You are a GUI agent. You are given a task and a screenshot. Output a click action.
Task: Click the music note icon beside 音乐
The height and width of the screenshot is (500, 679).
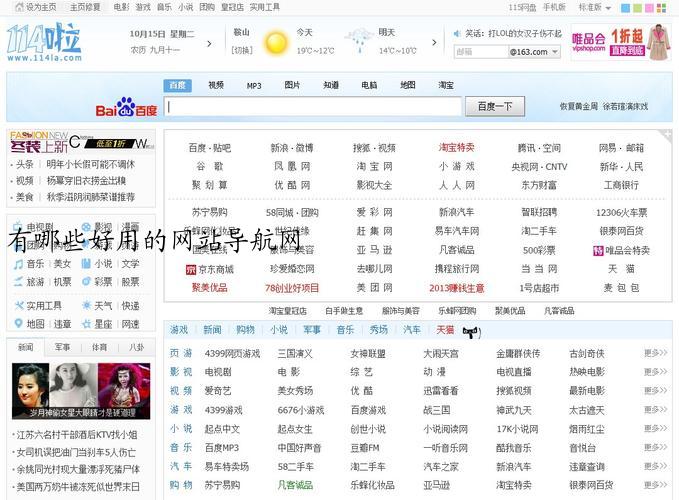18,264
